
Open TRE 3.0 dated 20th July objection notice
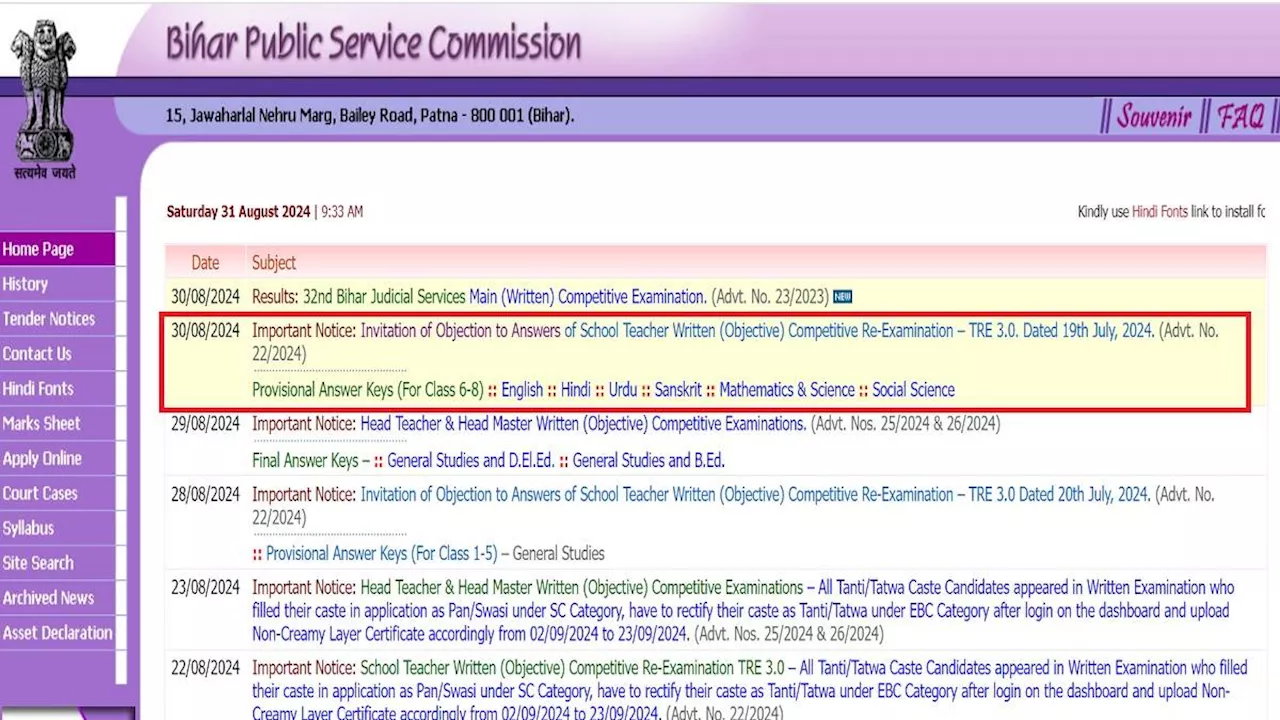(756, 495)
